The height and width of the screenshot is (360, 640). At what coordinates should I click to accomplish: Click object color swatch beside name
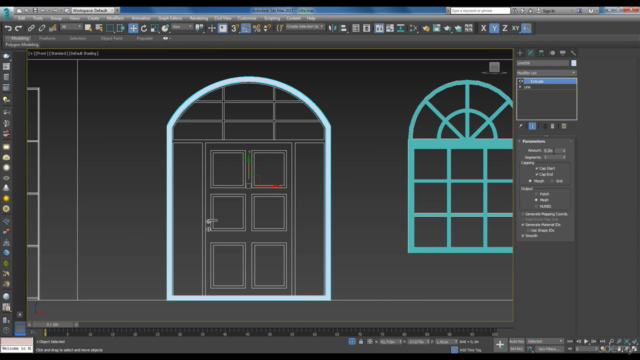click(x=573, y=63)
